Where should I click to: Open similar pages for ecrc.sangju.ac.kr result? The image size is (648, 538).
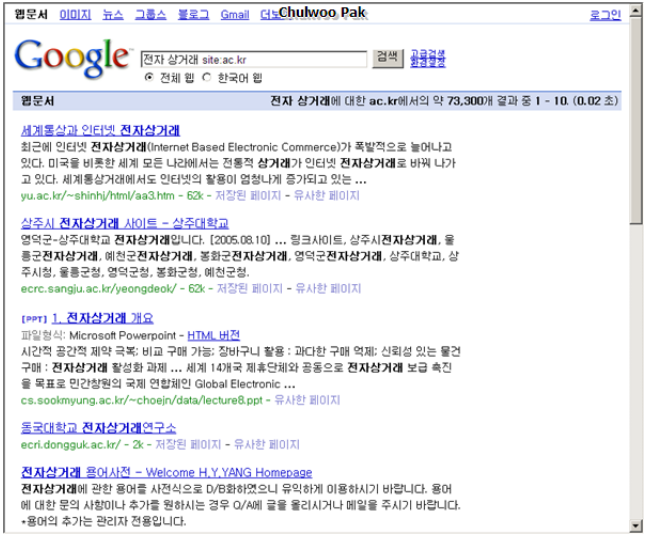click(328, 288)
